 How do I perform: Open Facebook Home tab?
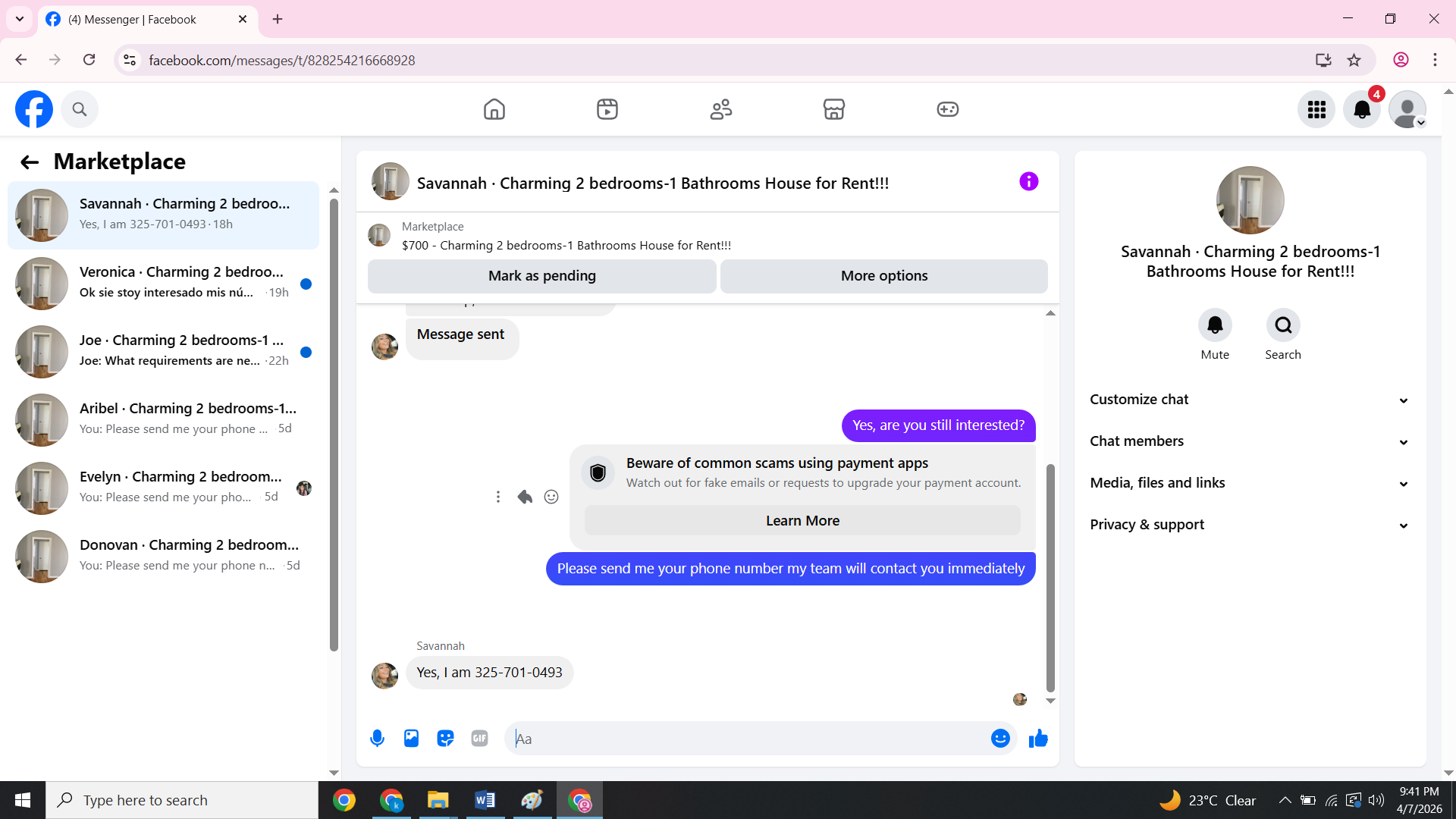(x=494, y=109)
